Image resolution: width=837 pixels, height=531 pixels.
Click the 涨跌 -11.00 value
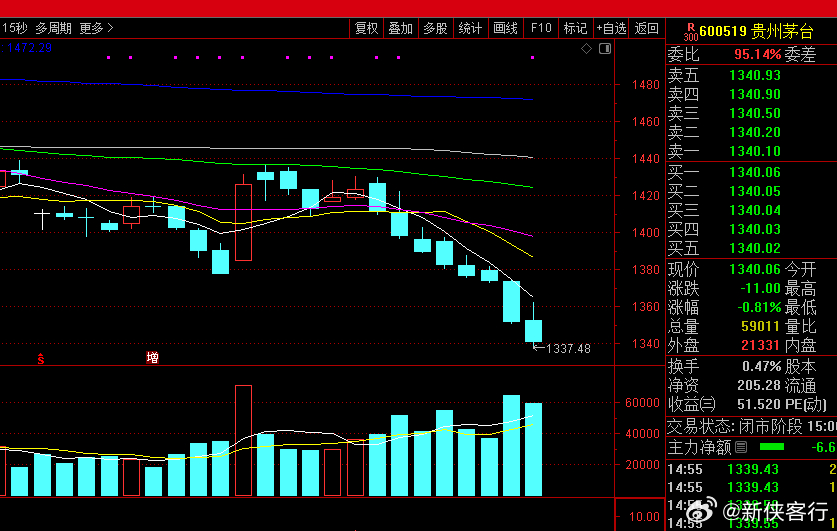tap(760, 289)
